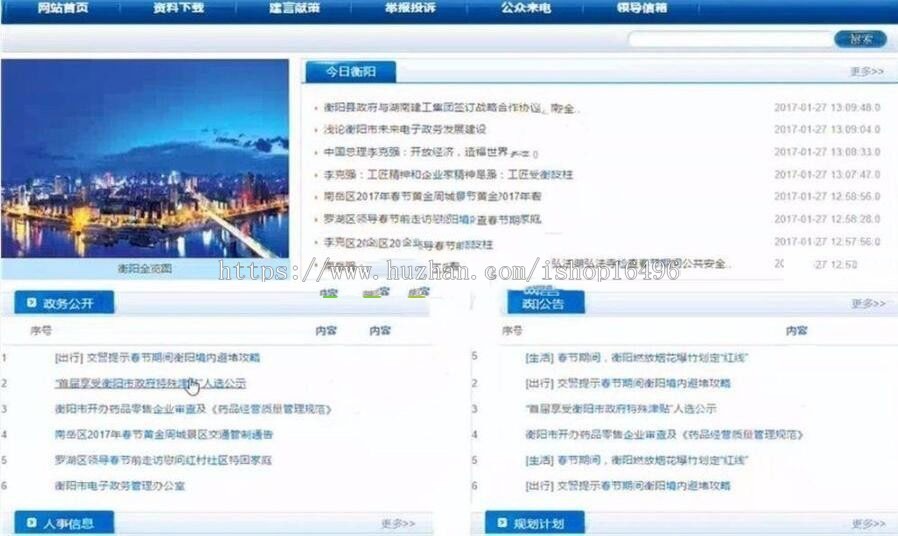This screenshot has width=898, height=536.
Task: Open 今日衡阳 news 罗湖区领导春节前走访慰问
Action: [x=432, y=219]
